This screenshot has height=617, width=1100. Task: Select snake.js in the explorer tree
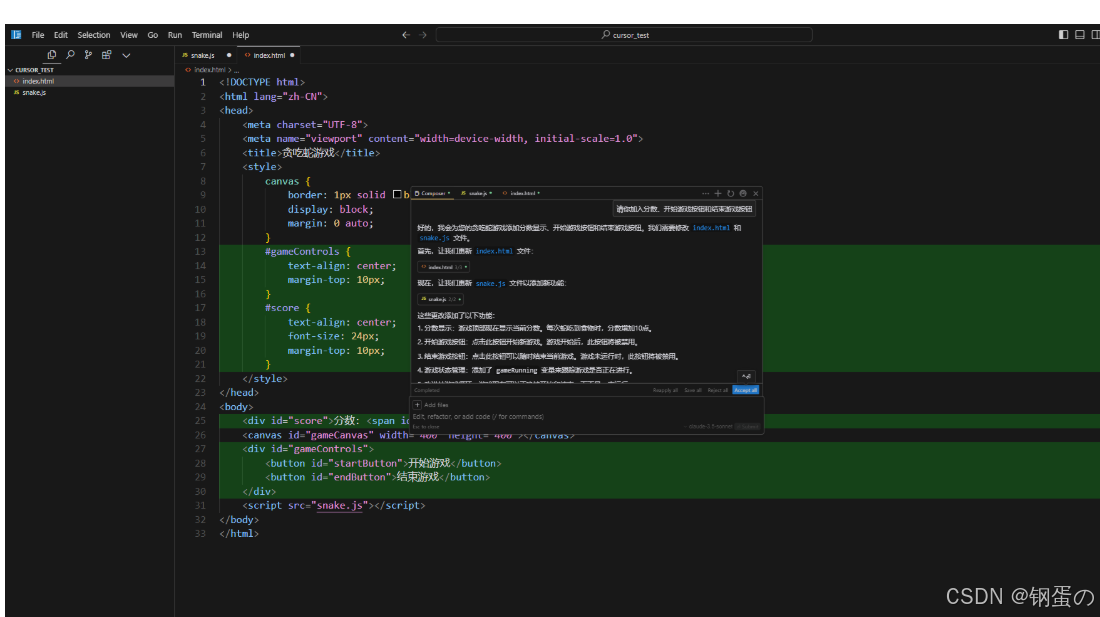90,93
